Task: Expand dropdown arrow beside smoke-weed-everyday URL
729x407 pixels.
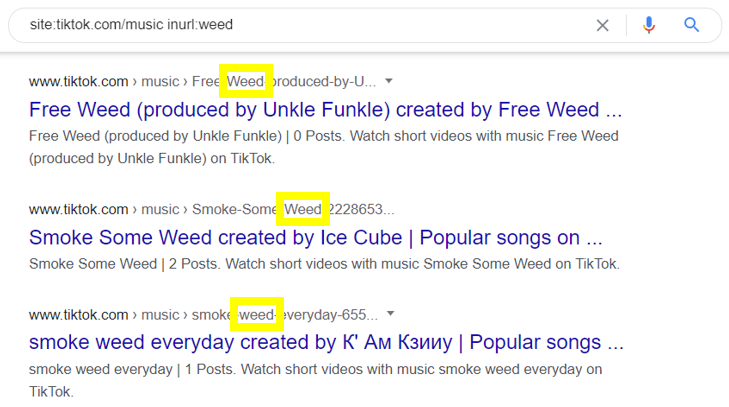Action: click(391, 314)
